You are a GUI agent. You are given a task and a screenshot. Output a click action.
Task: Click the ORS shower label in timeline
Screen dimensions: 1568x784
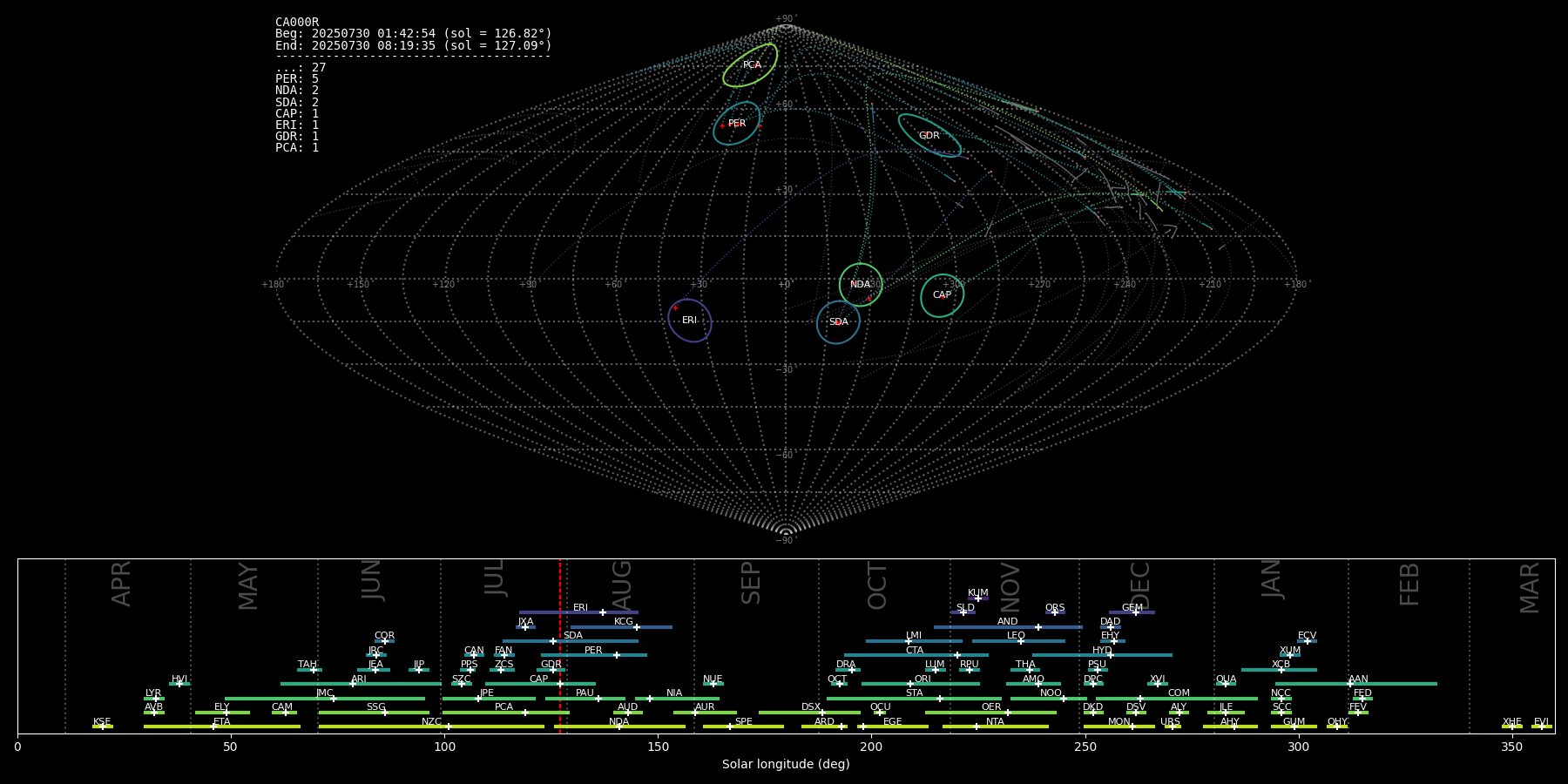pos(1055,608)
